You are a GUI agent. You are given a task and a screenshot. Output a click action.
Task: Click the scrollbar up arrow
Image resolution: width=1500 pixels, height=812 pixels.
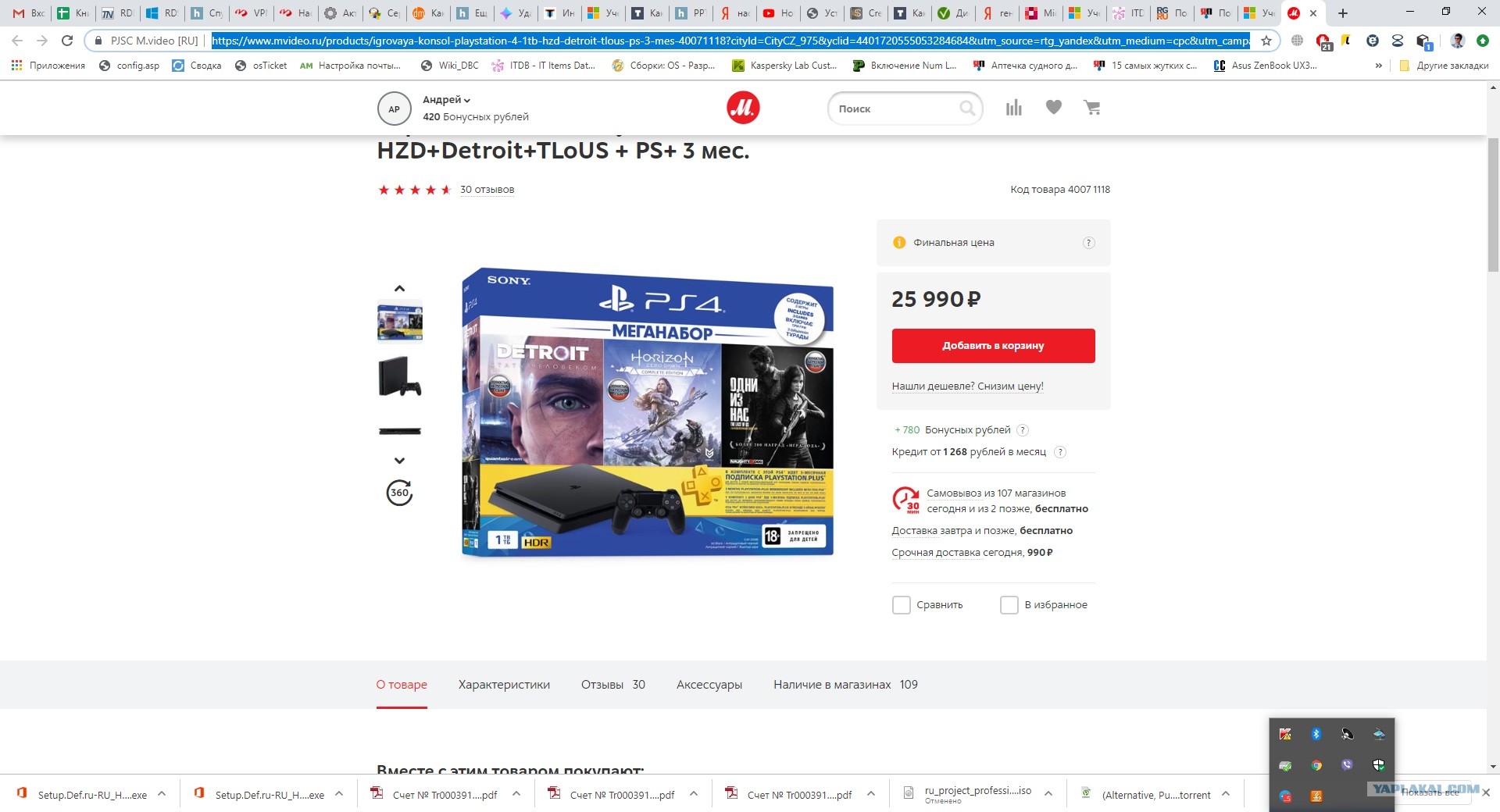point(1493,87)
